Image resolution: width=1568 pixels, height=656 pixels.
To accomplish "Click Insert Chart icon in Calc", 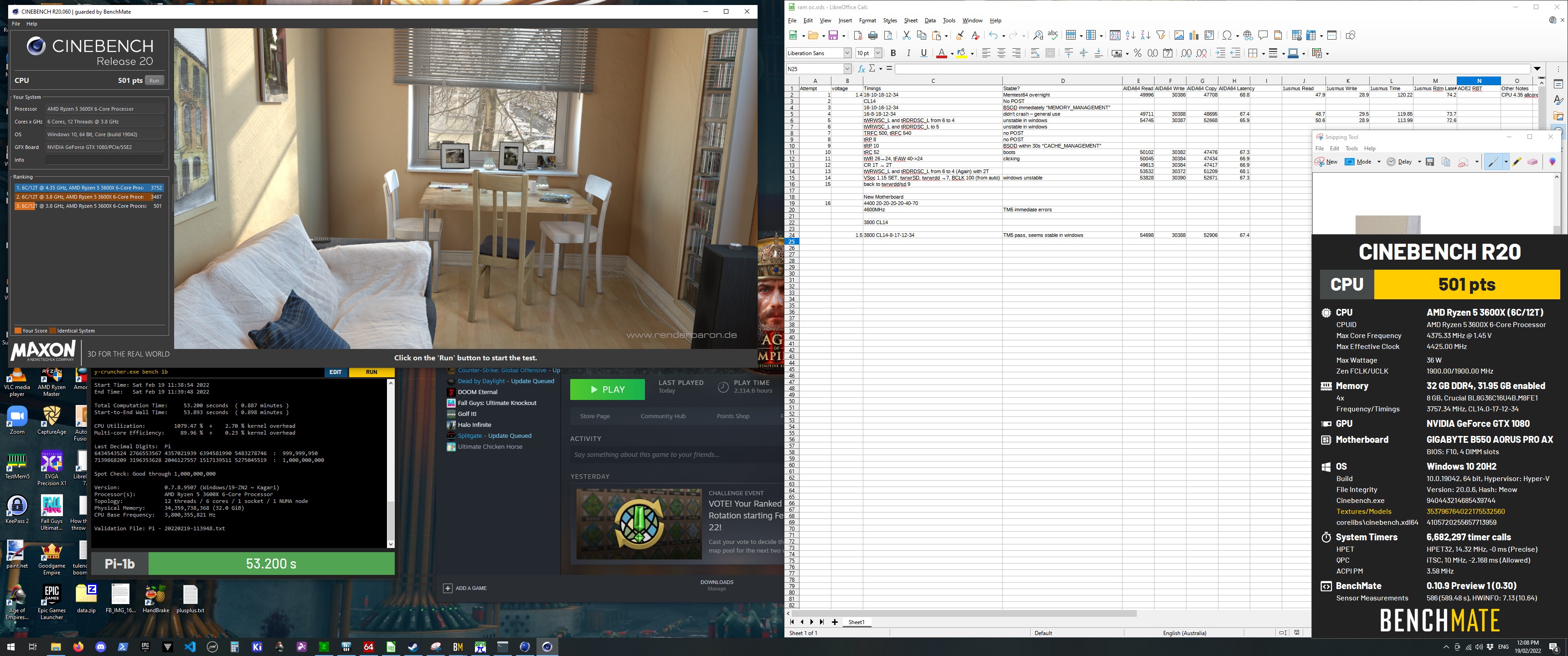I will pyautogui.click(x=1194, y=35).
